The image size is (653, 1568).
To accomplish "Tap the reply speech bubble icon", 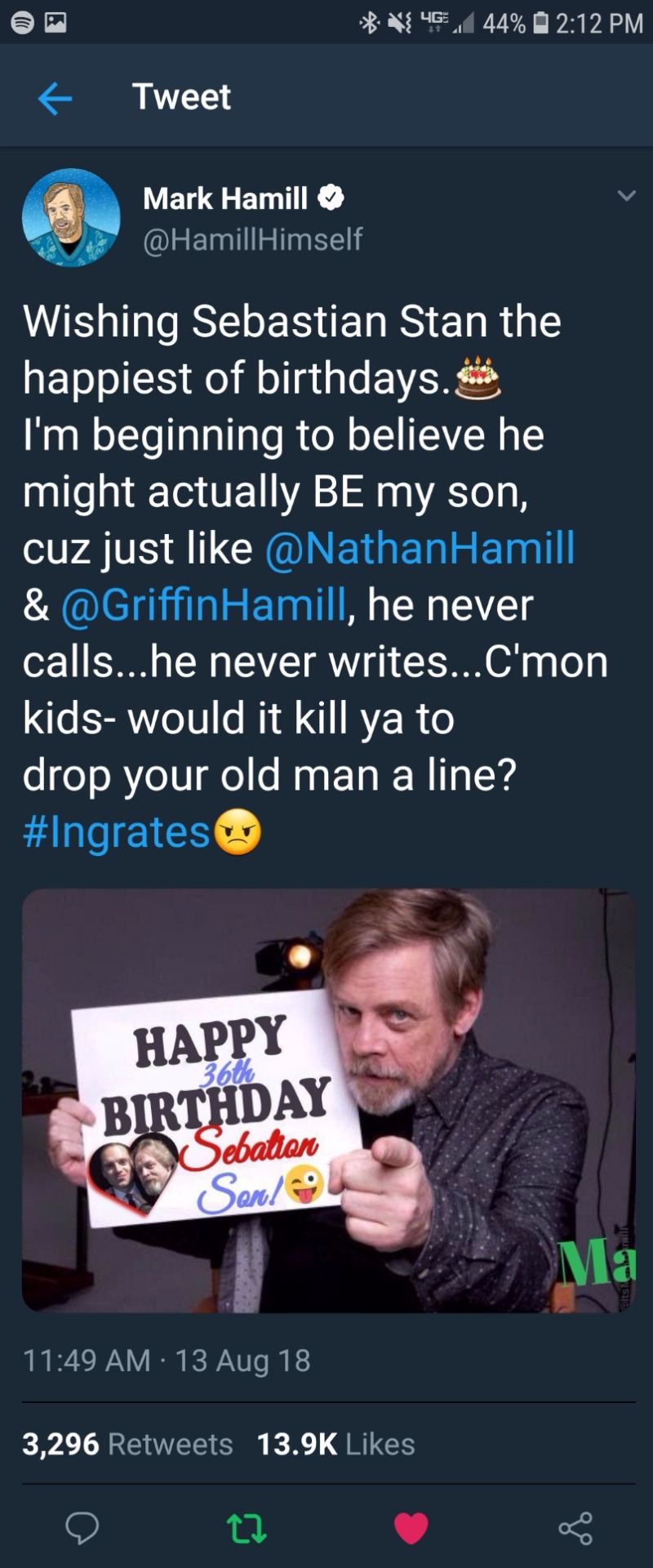I will pyautogui.click(x=82, y=1527).
